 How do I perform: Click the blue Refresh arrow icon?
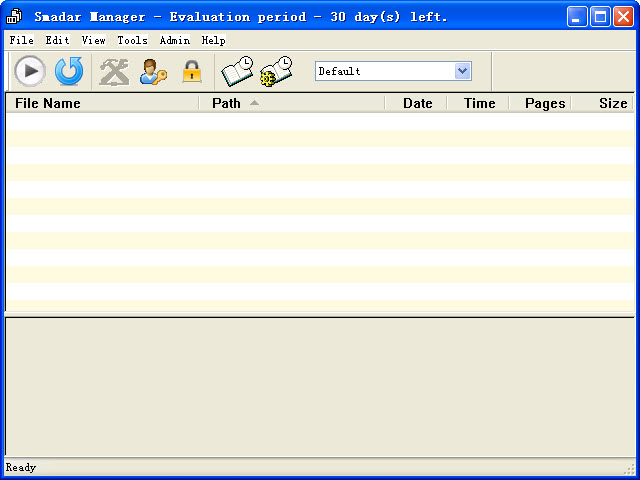click(69, 71)
